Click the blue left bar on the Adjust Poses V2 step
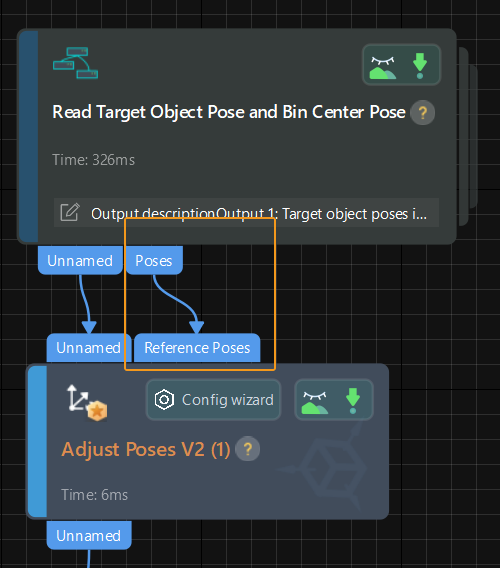Image resolution: width=500 pixels, height=568 pixels. pos(37,441)
